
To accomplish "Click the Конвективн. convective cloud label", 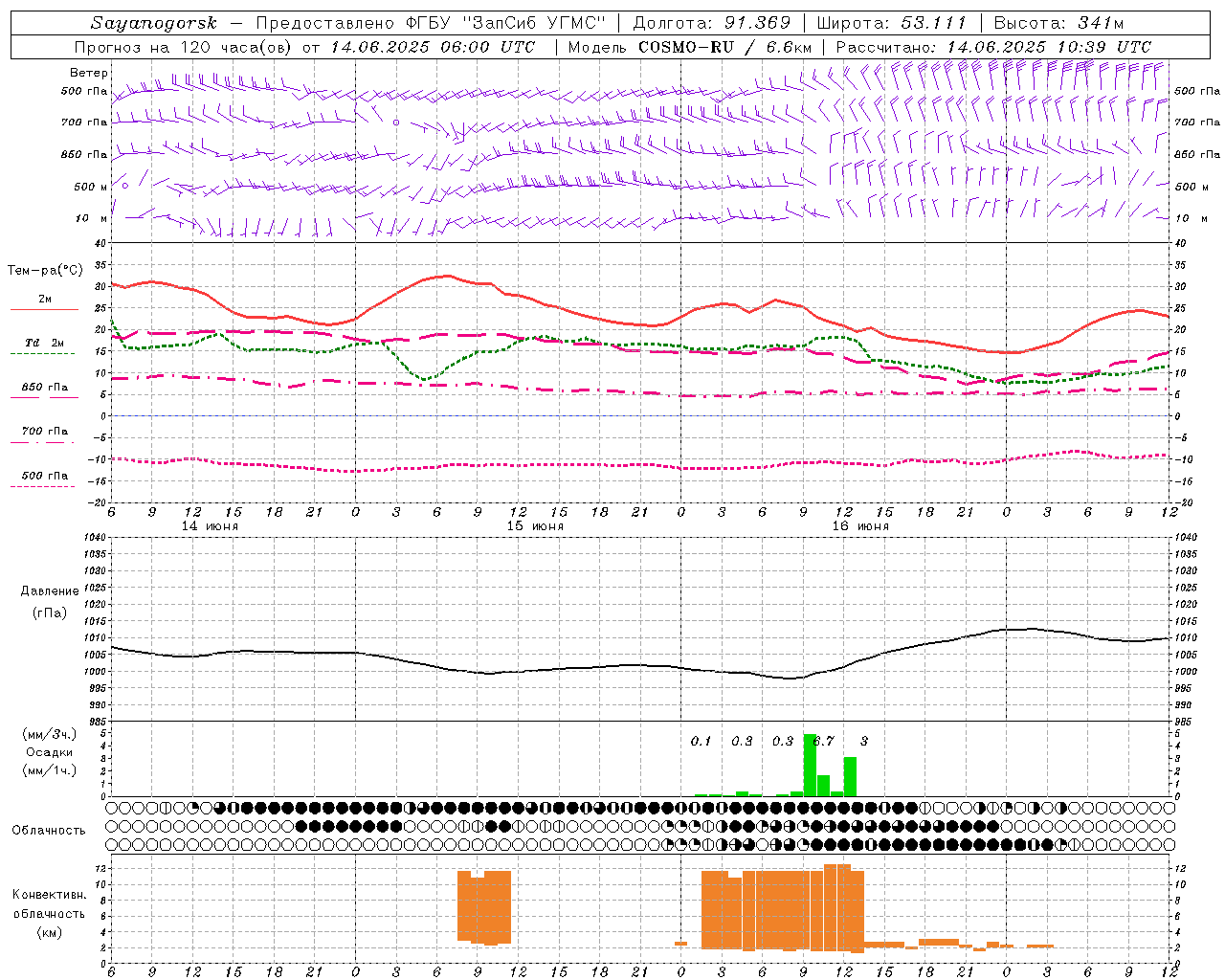I will [49, 895].
